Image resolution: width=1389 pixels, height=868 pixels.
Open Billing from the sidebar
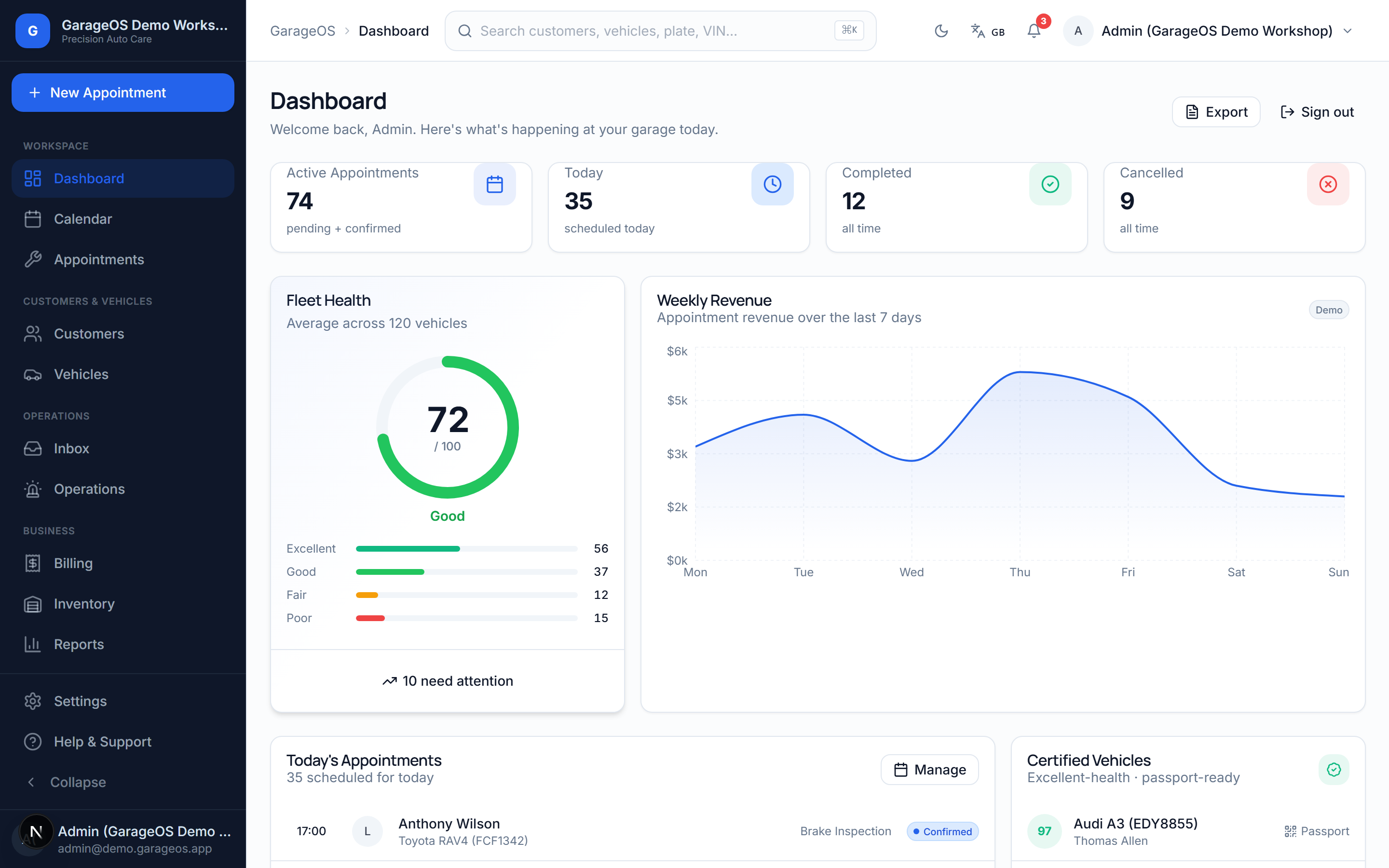123,563
